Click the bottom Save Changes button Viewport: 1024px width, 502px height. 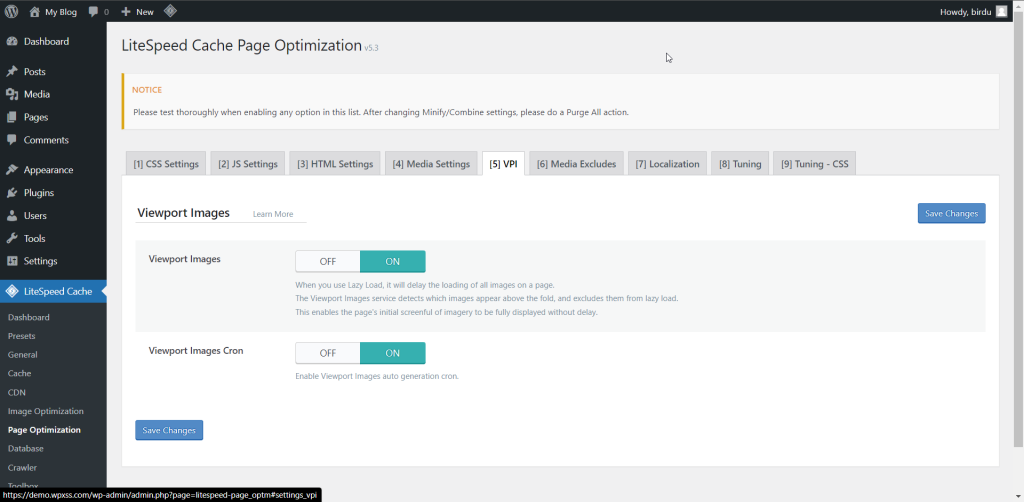(169, 430)
